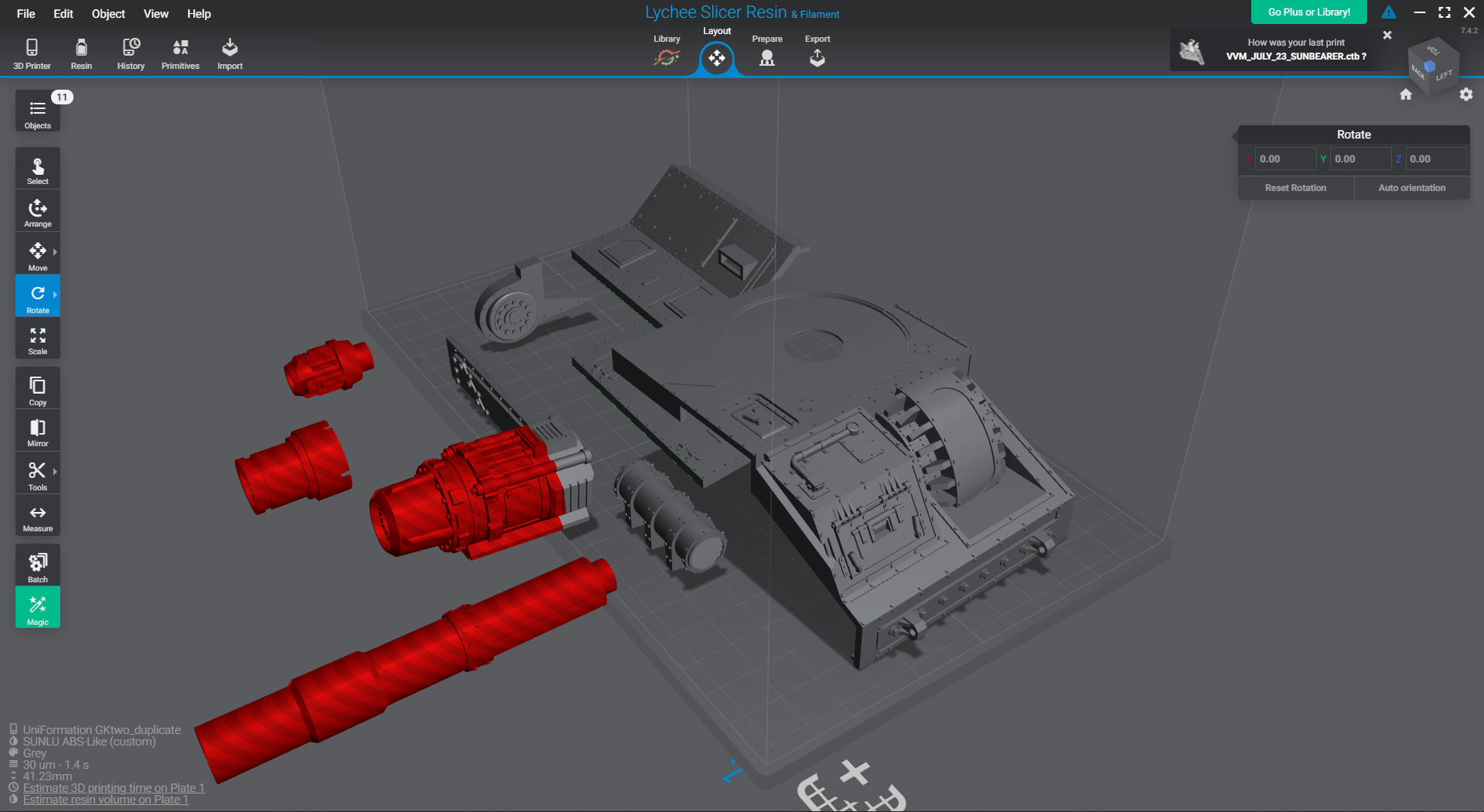Open the View menu
1484x812 pixels.
tap(155, 14)
